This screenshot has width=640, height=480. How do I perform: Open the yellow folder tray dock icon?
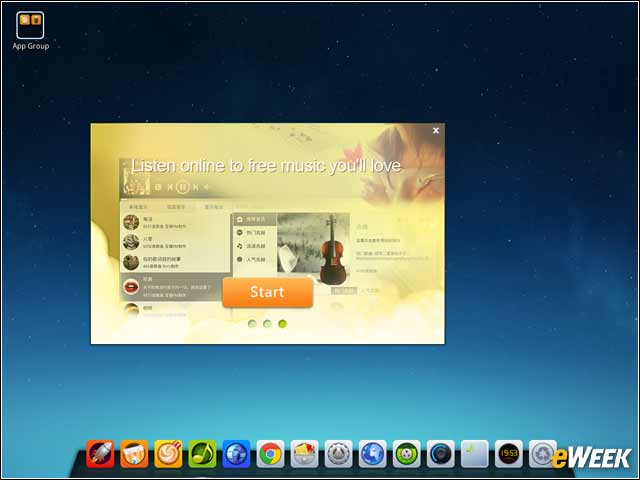click(304, 454)
